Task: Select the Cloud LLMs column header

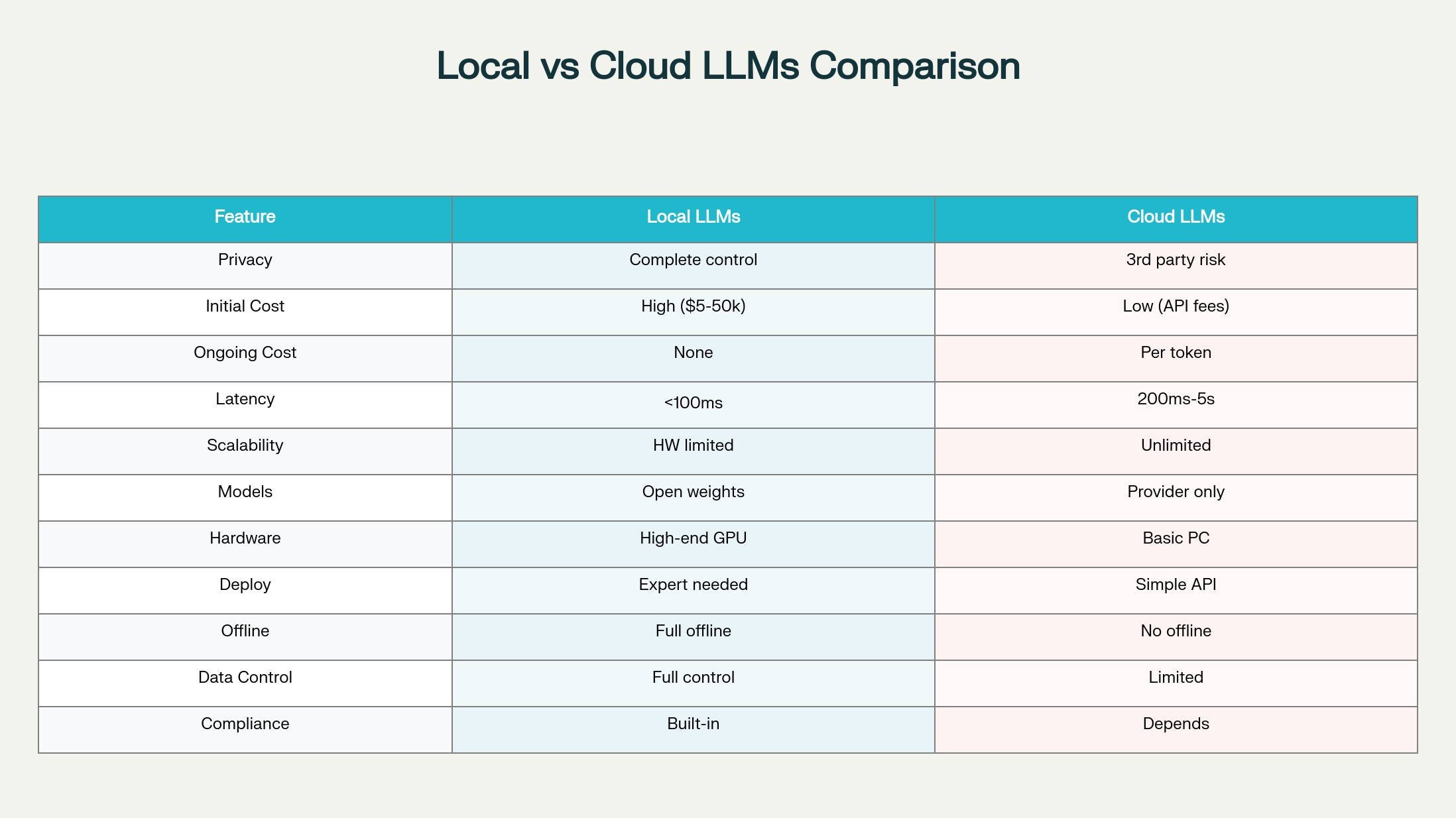Action: pos(1176,217)
